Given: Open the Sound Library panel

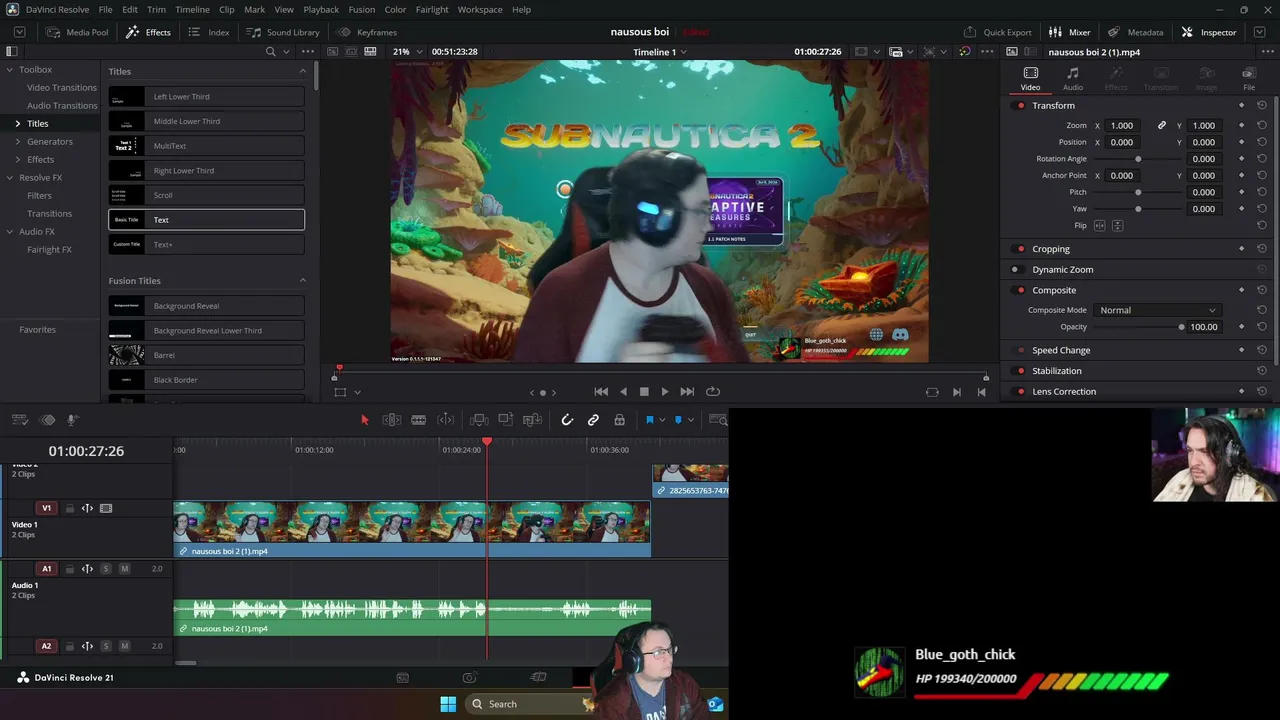Looking at the screenshot, I should coord(283,32).
